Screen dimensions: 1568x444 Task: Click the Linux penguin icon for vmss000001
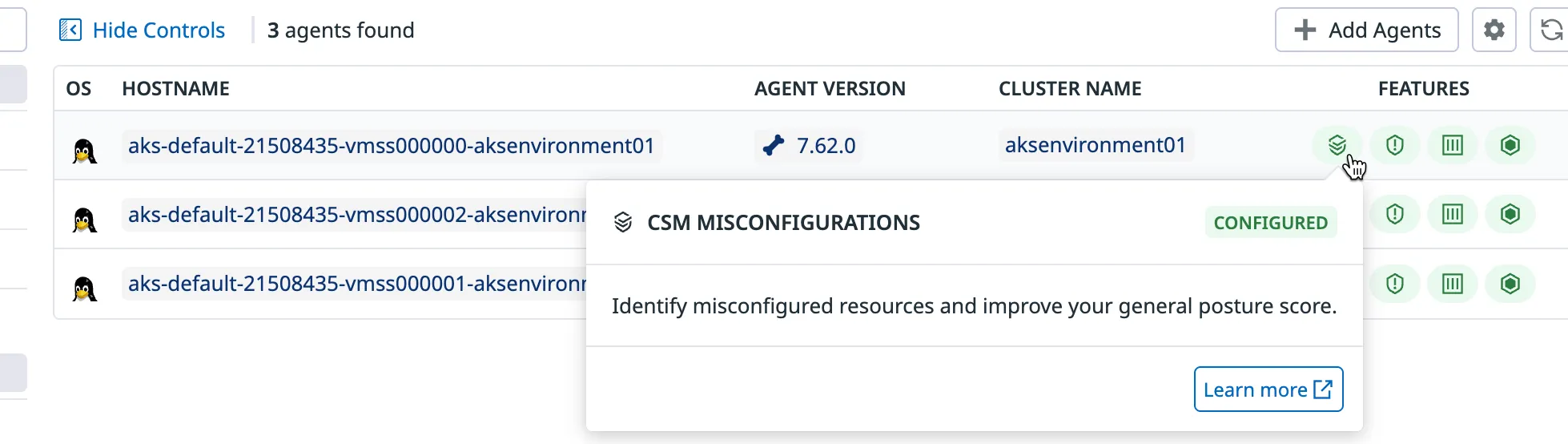tap(84, 288)
